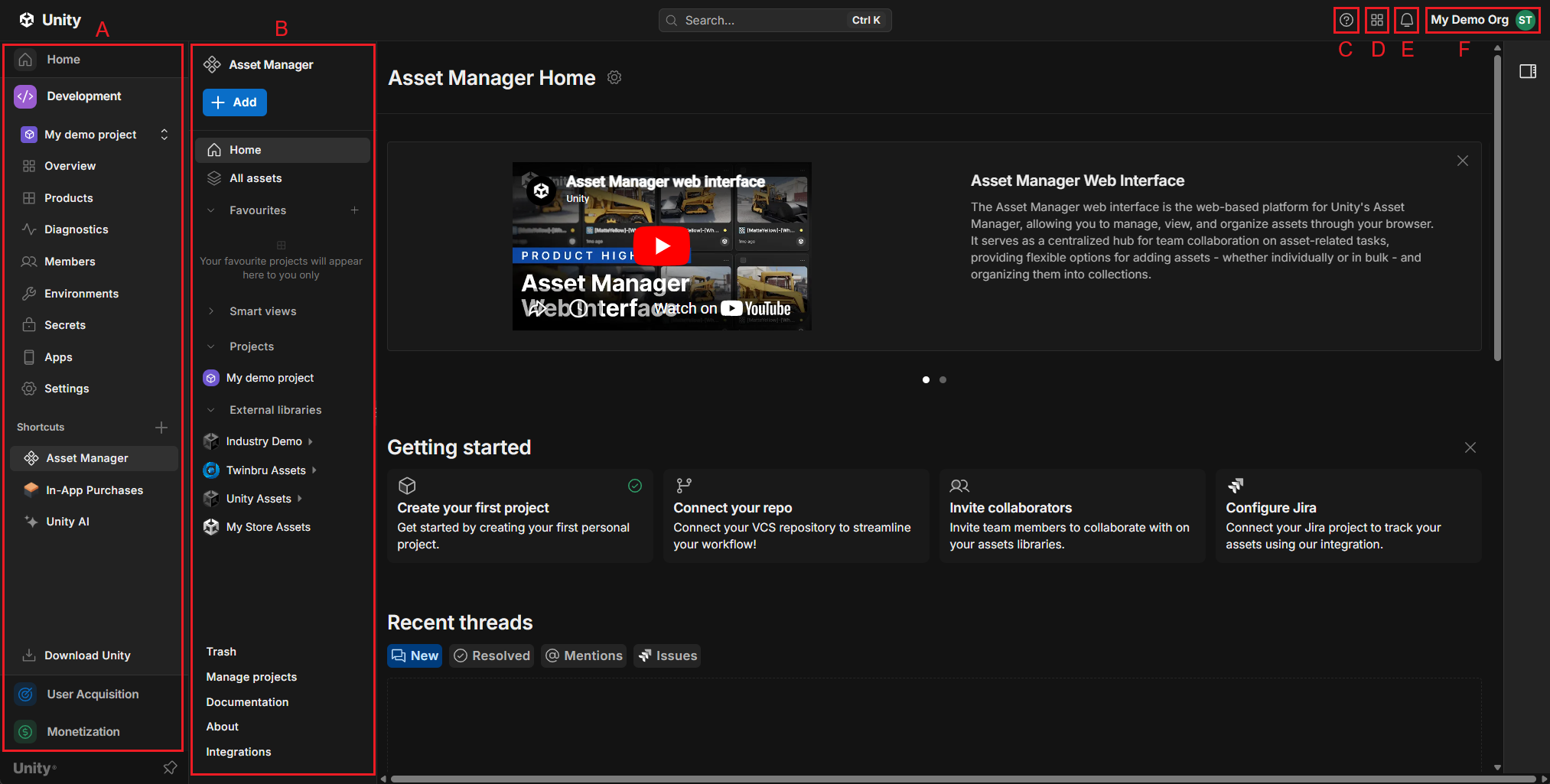Dismiss the Getting started section

click(1470, 447)
